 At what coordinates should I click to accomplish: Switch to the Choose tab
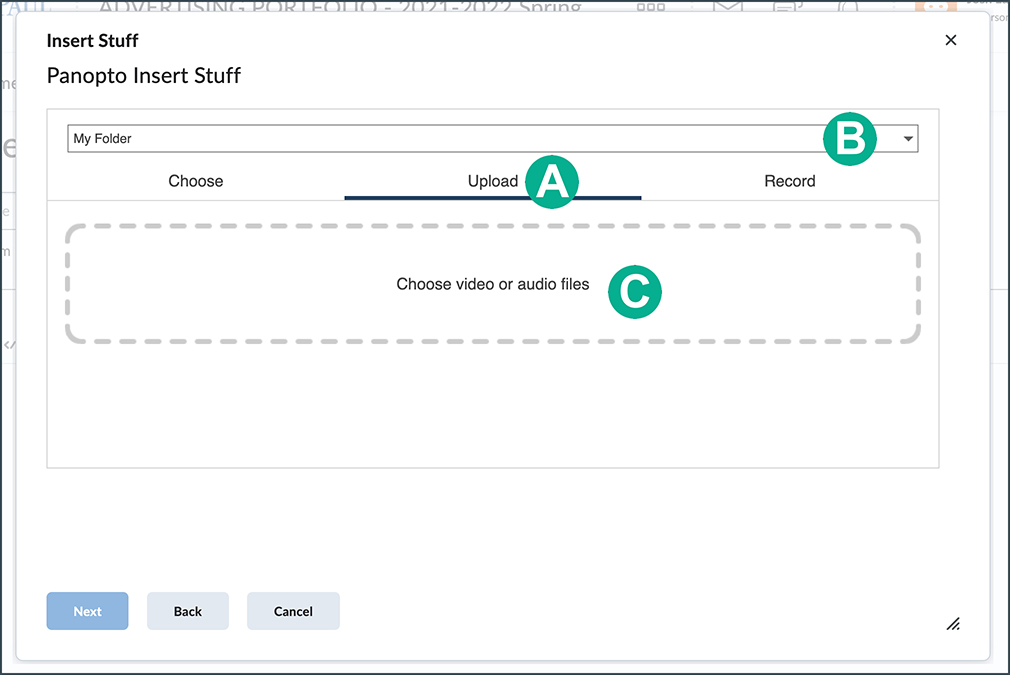point(196,181)
